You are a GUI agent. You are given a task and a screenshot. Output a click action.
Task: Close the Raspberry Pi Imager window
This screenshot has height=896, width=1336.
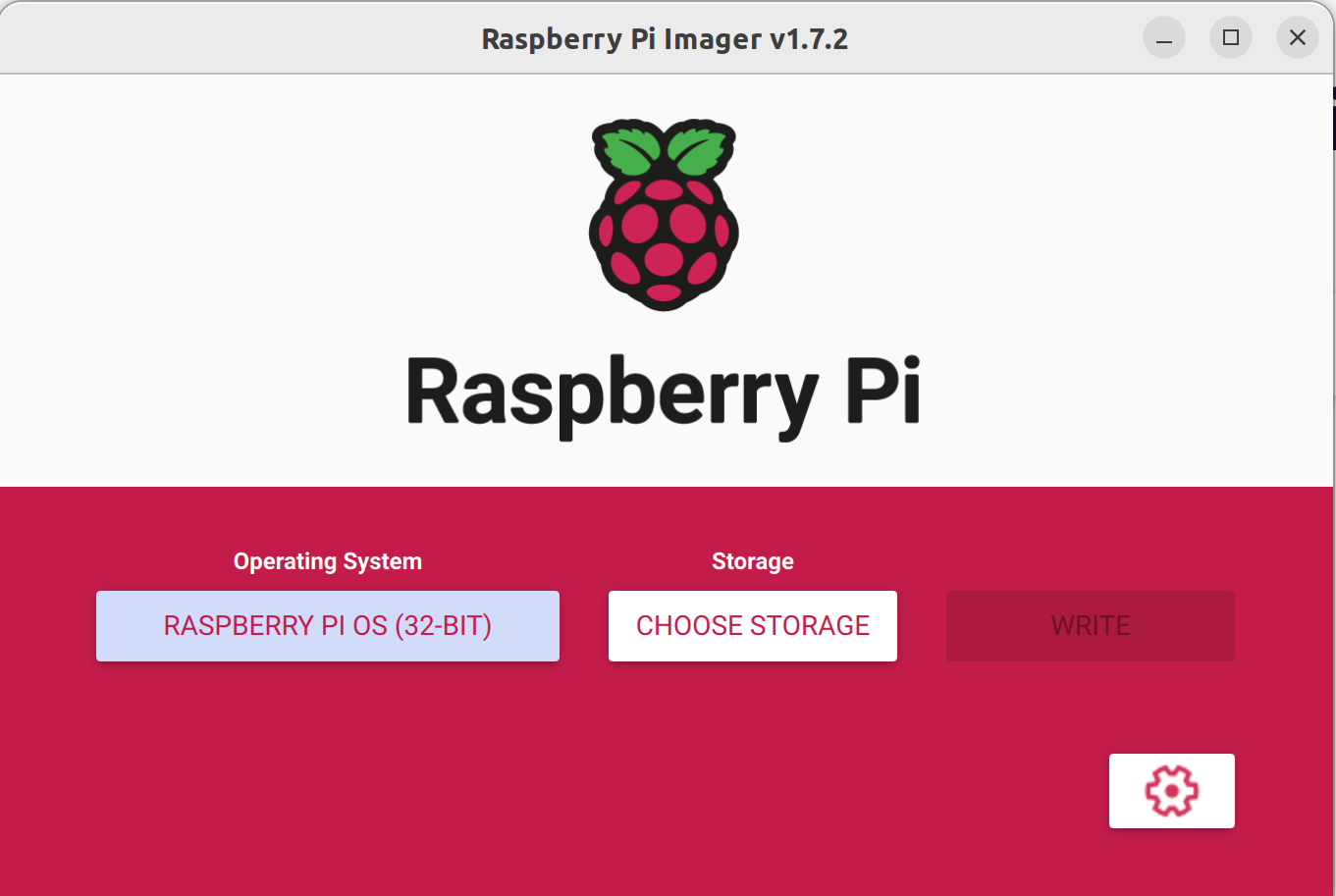coord(1298,38)
